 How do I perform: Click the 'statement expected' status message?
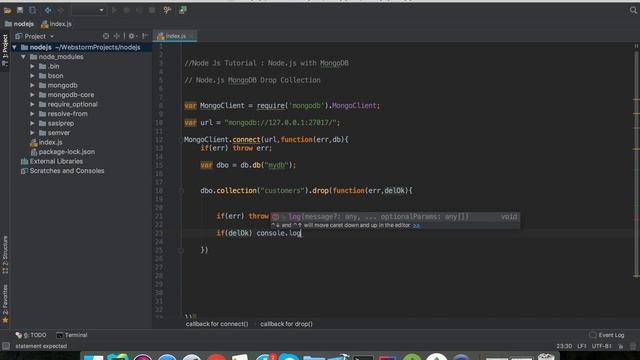pos(41,346)
